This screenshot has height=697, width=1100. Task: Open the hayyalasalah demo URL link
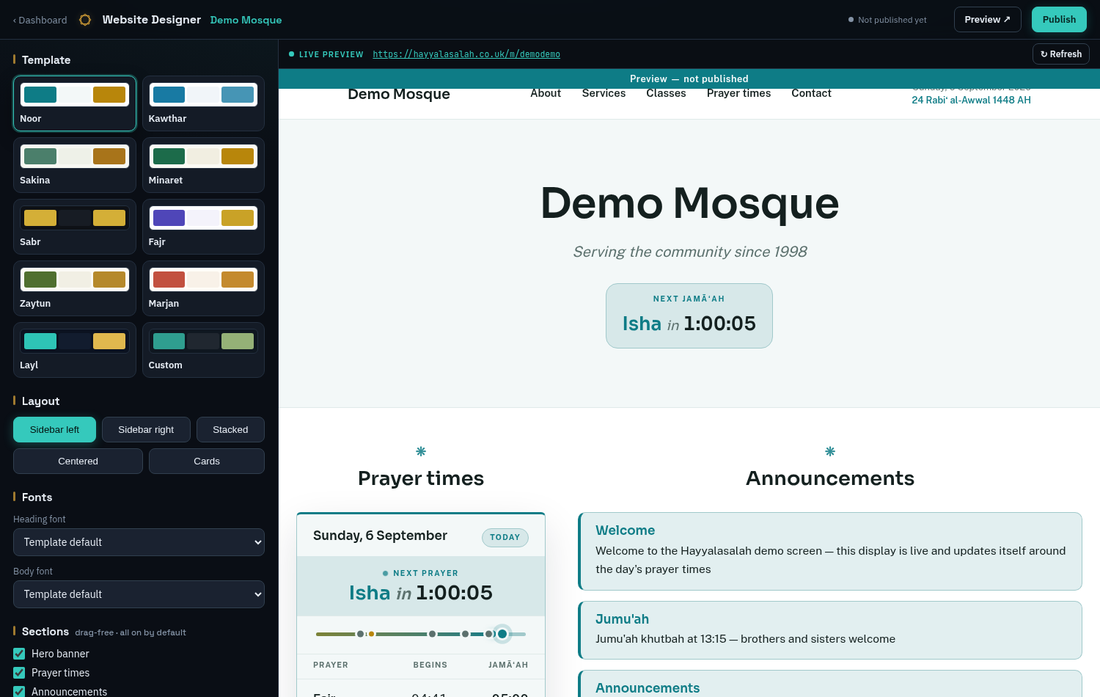(x=466, y=54)
